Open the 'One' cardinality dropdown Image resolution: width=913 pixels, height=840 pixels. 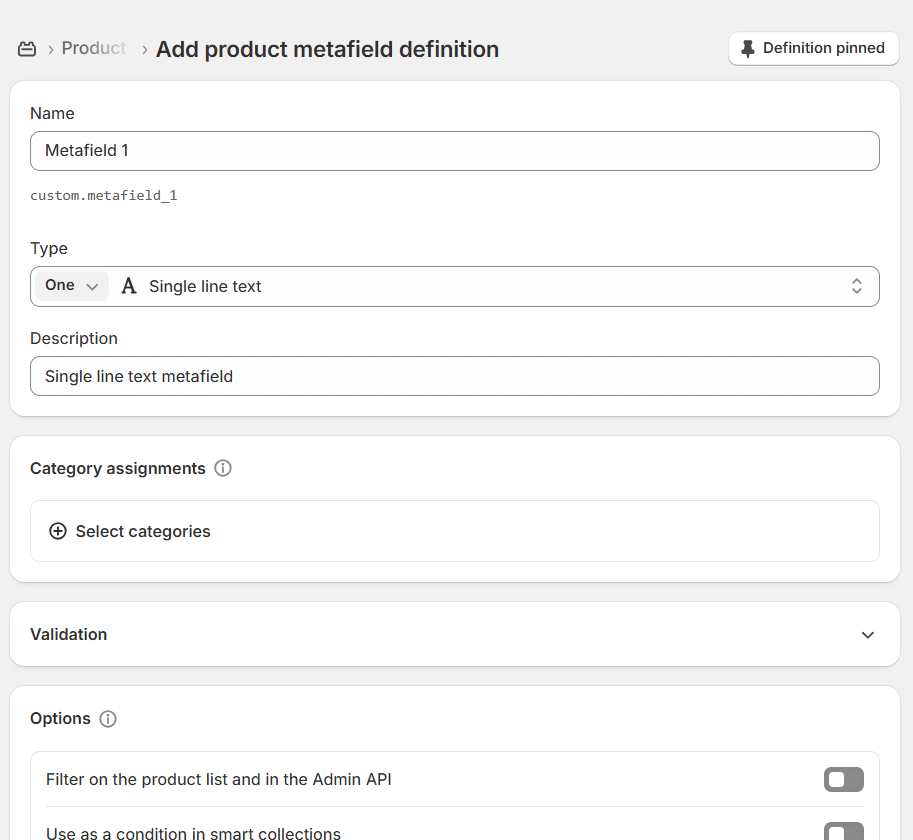(70, 285)
